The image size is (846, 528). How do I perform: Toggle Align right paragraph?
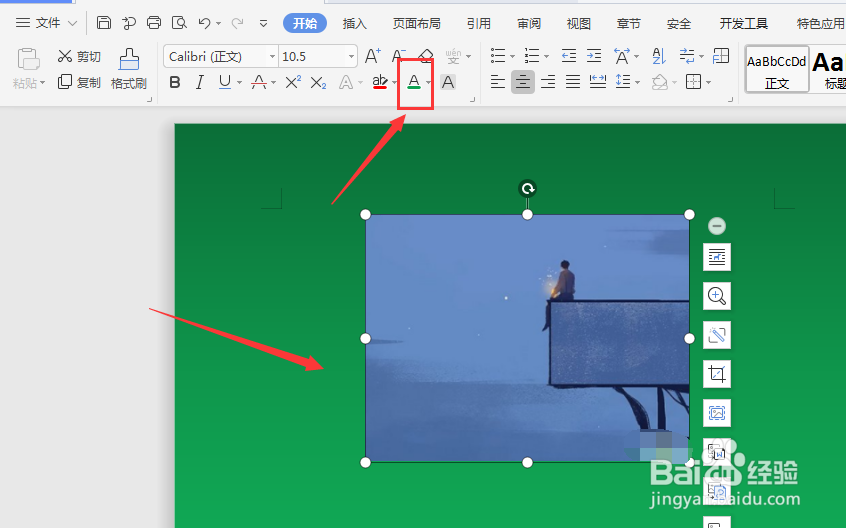(x=548, y=82)
